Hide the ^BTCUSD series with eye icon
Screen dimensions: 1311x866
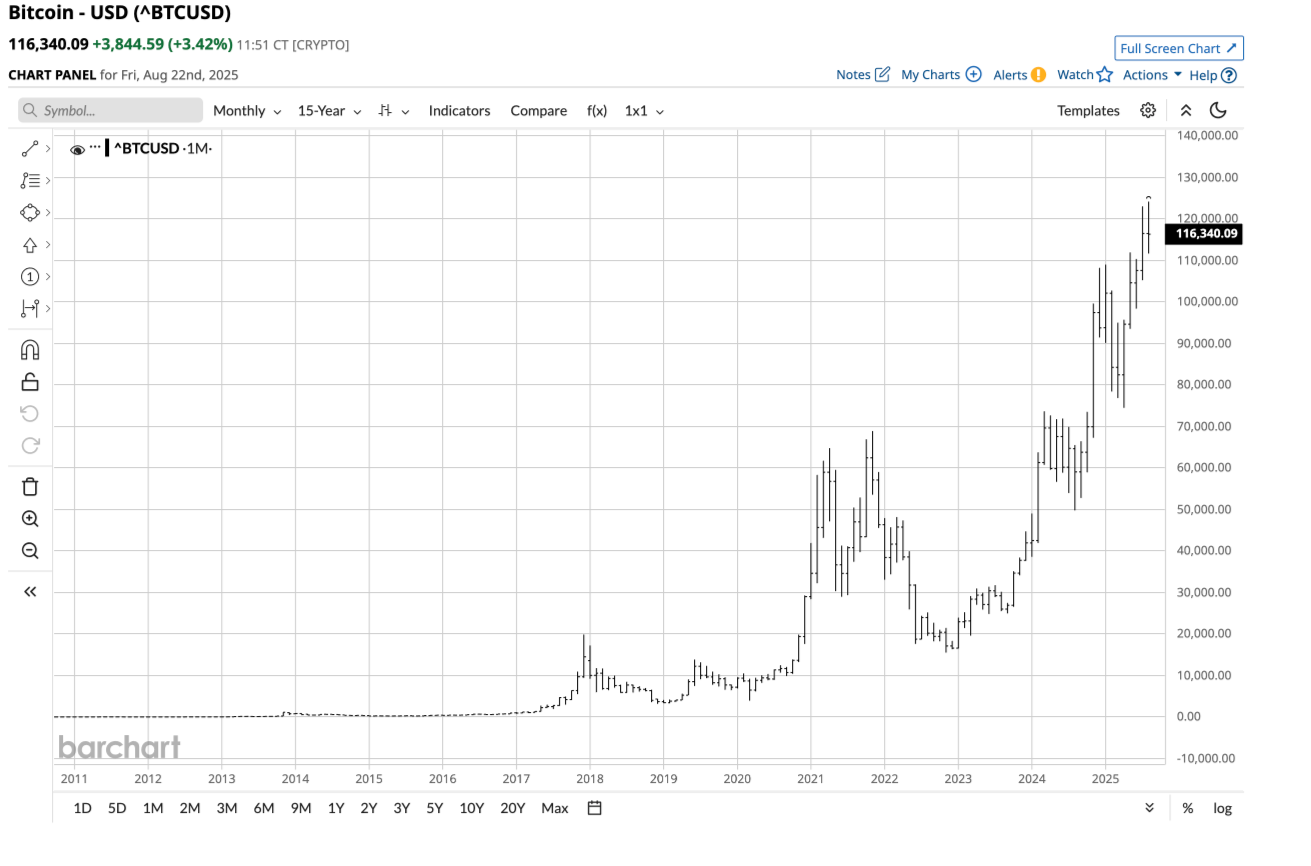(x=77, y=149)
